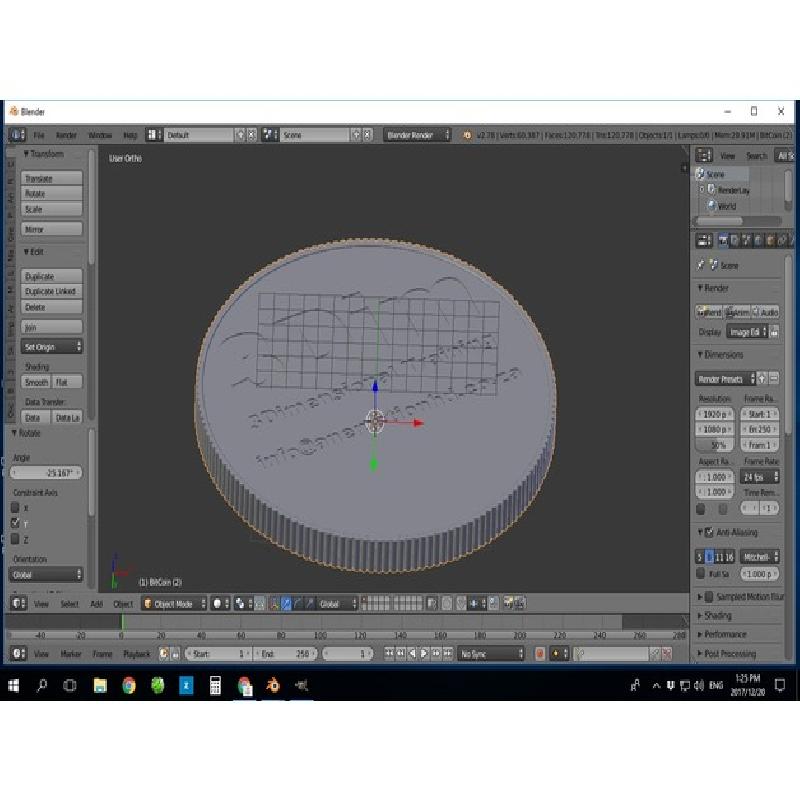Switch to the Object properties tab icon
The height and width of the screenshot is (800, 800).
(770, 240)
